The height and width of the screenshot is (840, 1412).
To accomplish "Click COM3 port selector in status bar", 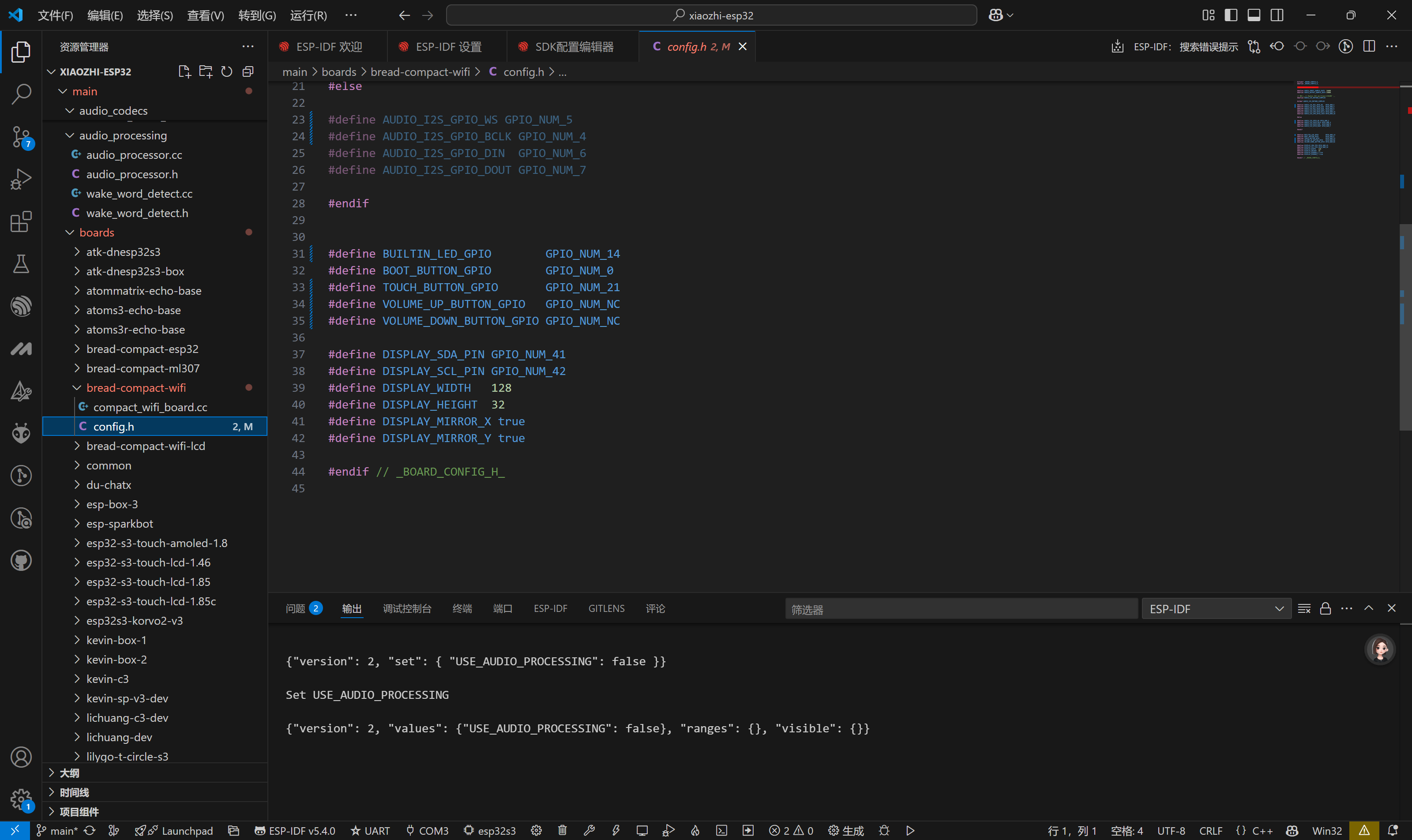I will click(428, 830).
